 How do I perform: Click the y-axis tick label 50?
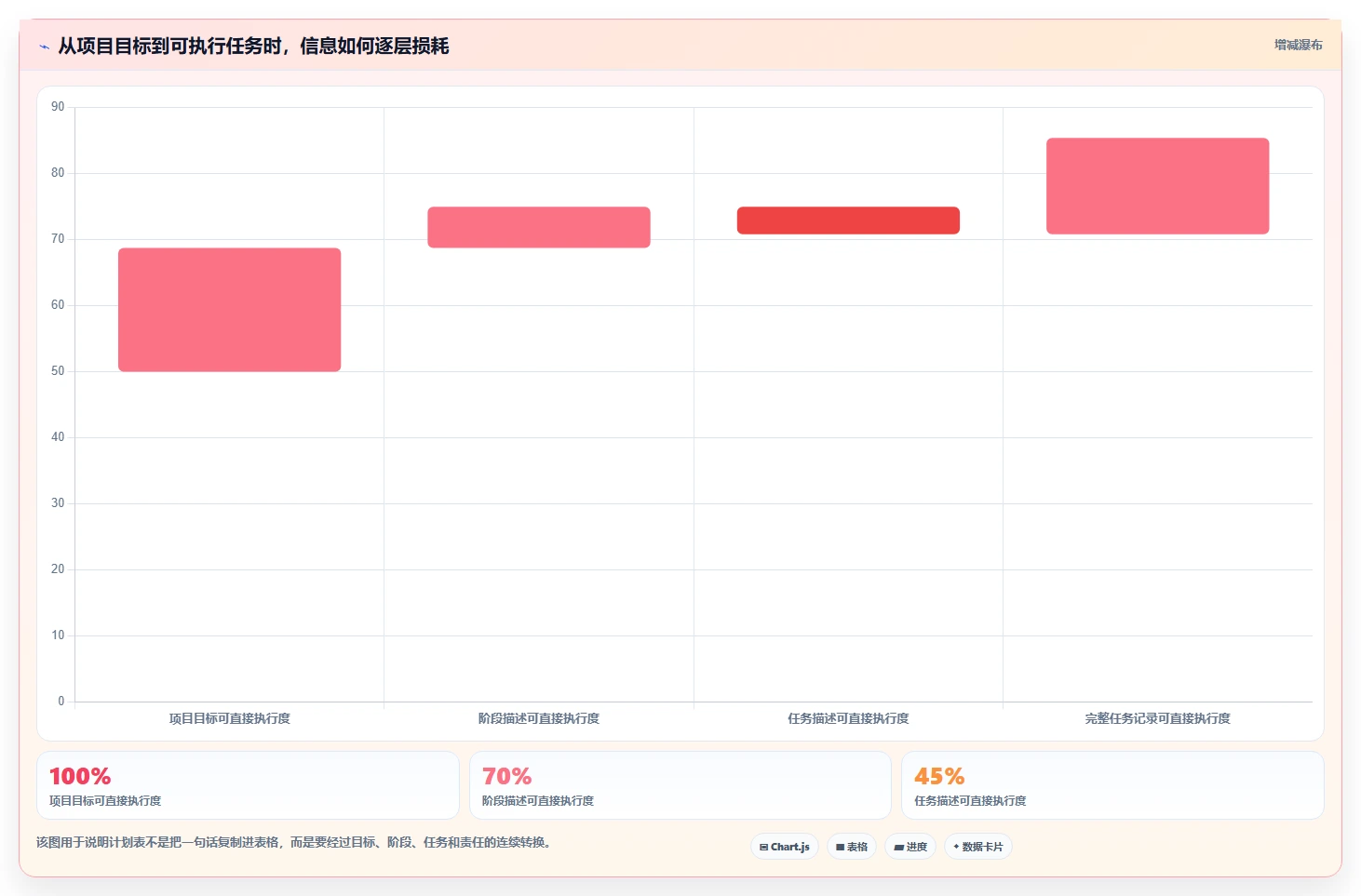click(58, 371)
